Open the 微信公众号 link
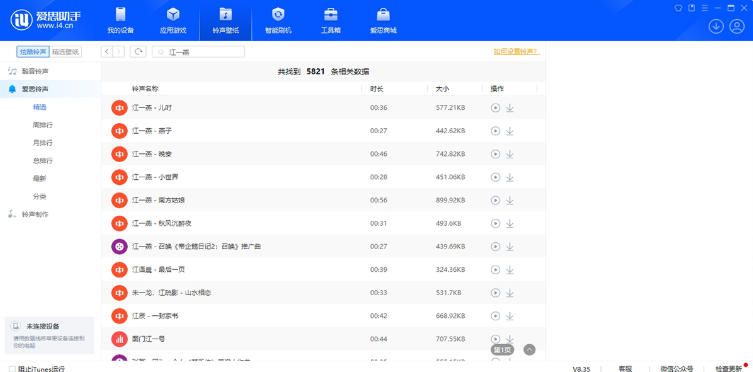The height and width of the screenshot is (372, 753). click(x=676, y=369)
